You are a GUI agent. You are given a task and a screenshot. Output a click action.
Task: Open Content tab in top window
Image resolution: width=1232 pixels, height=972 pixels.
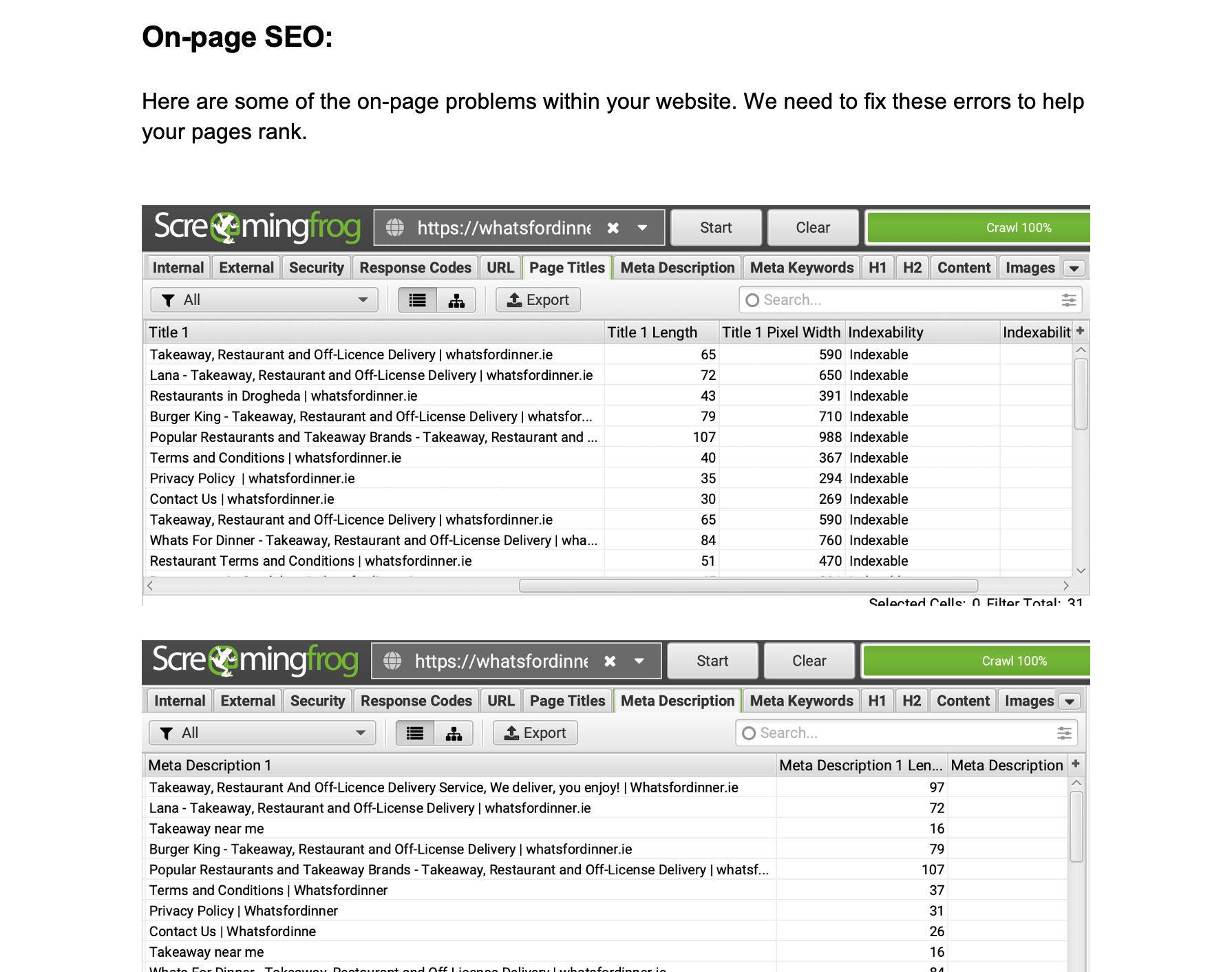(964, 268)
